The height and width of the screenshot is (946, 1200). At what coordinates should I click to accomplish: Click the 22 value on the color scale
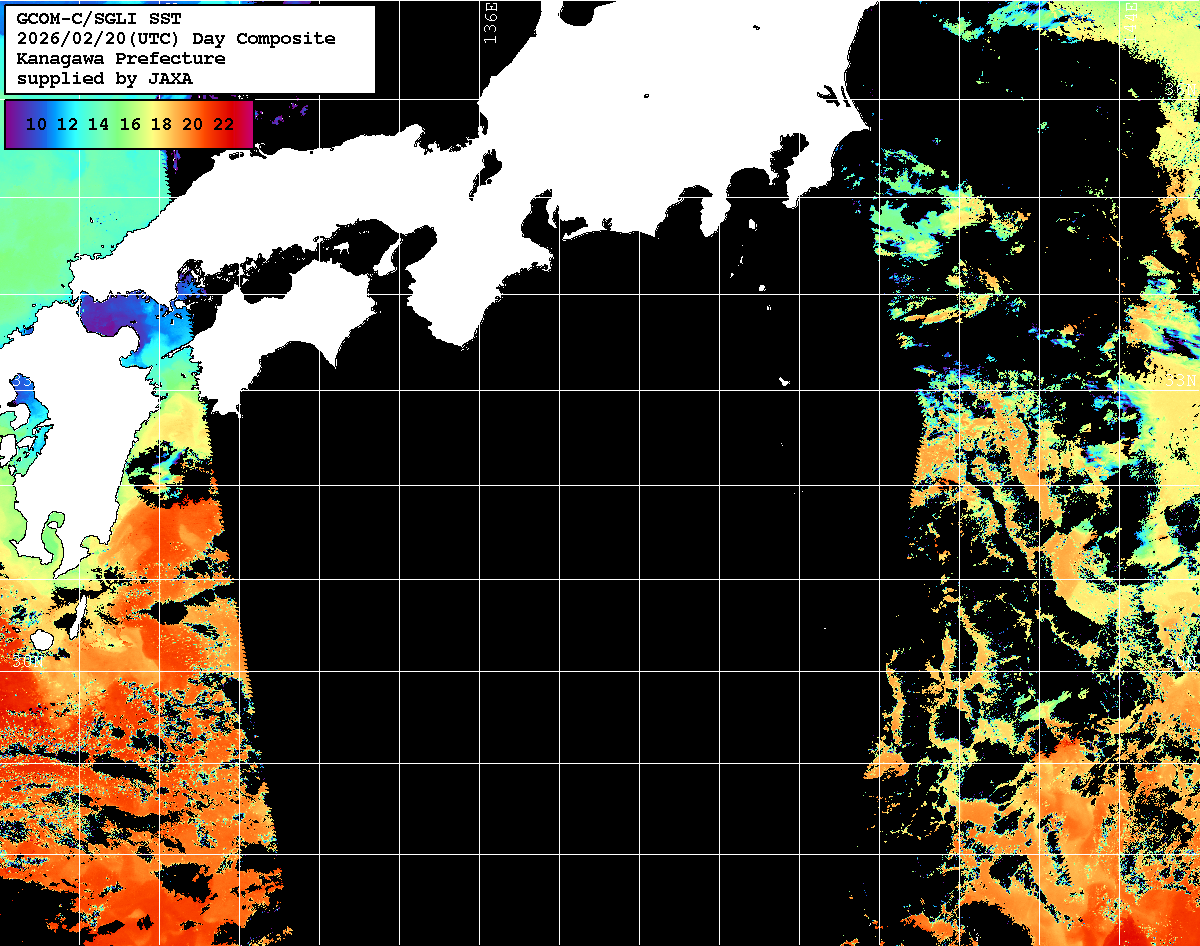click(223, 125)
